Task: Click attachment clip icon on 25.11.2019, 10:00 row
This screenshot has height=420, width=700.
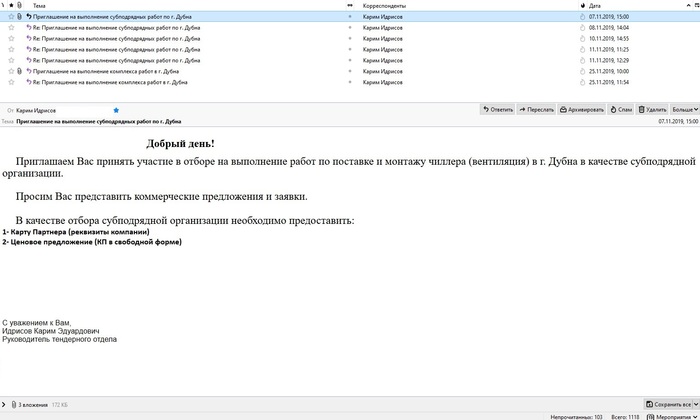Action: point(19,71)
